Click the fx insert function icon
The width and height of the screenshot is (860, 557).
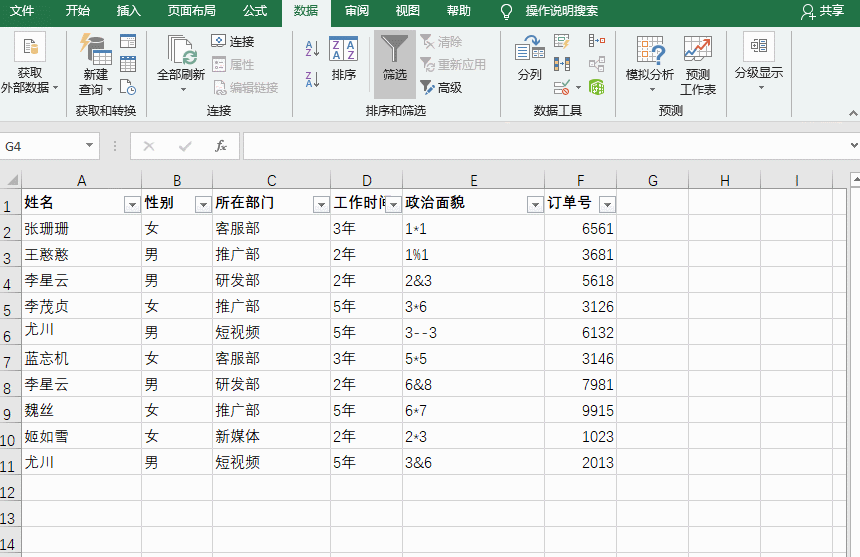(x=220, y=146)
